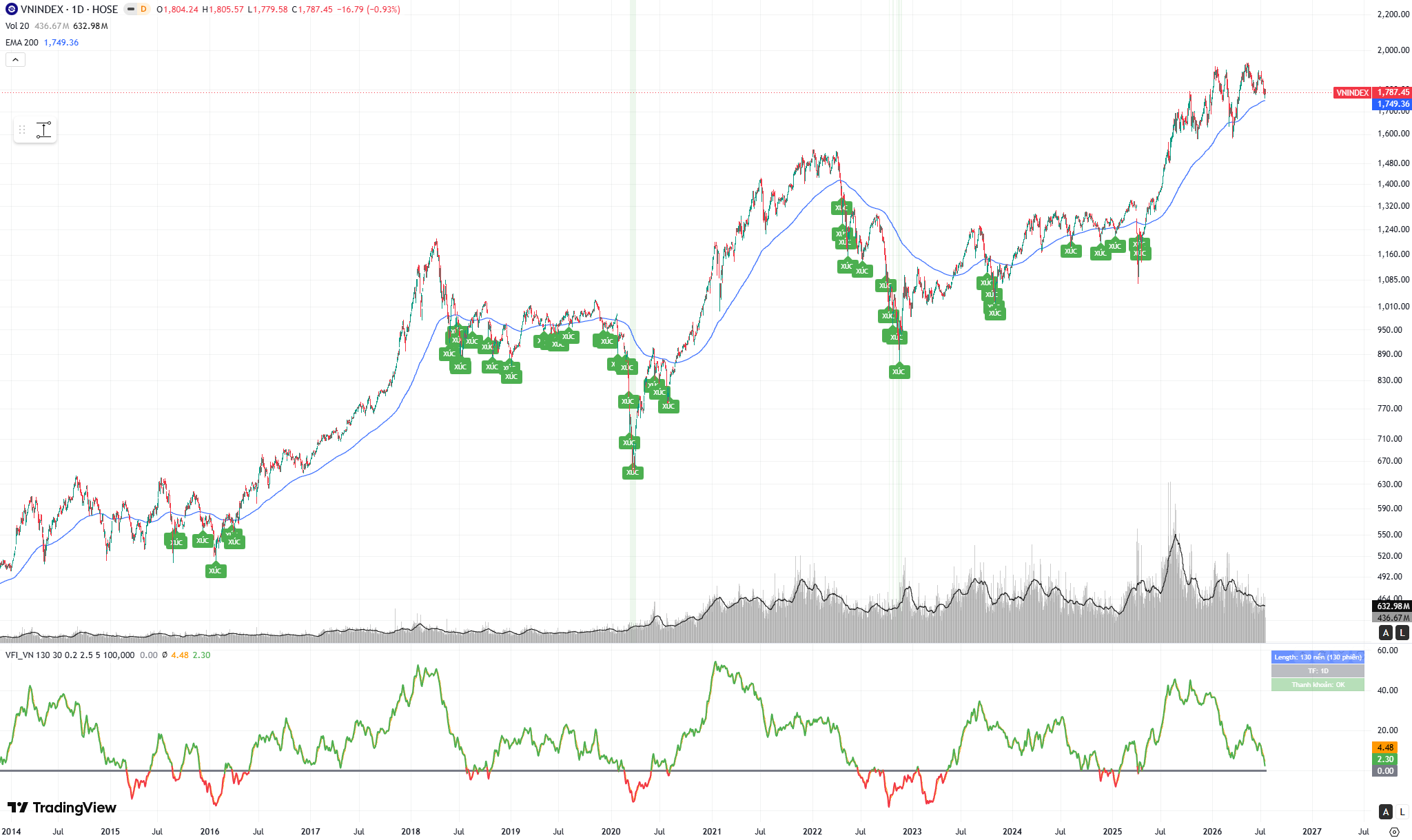Image resolution: width=1412 pixels, height=840 pixels.
Task: Click the 2,000.00 price axis level
Action: [1393, 50]
